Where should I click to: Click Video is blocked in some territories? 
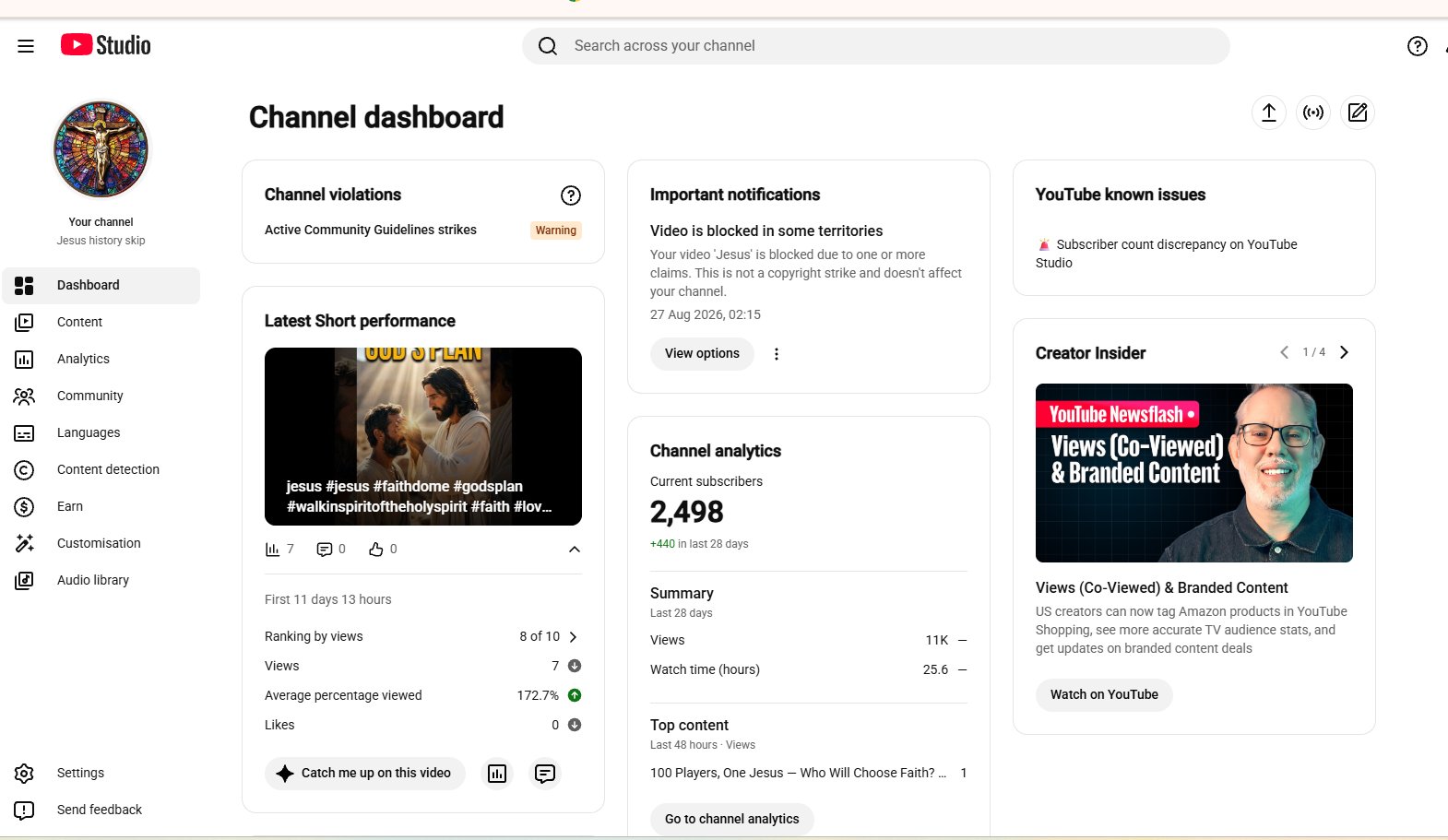pyautogui.click(x=766, y=231)
